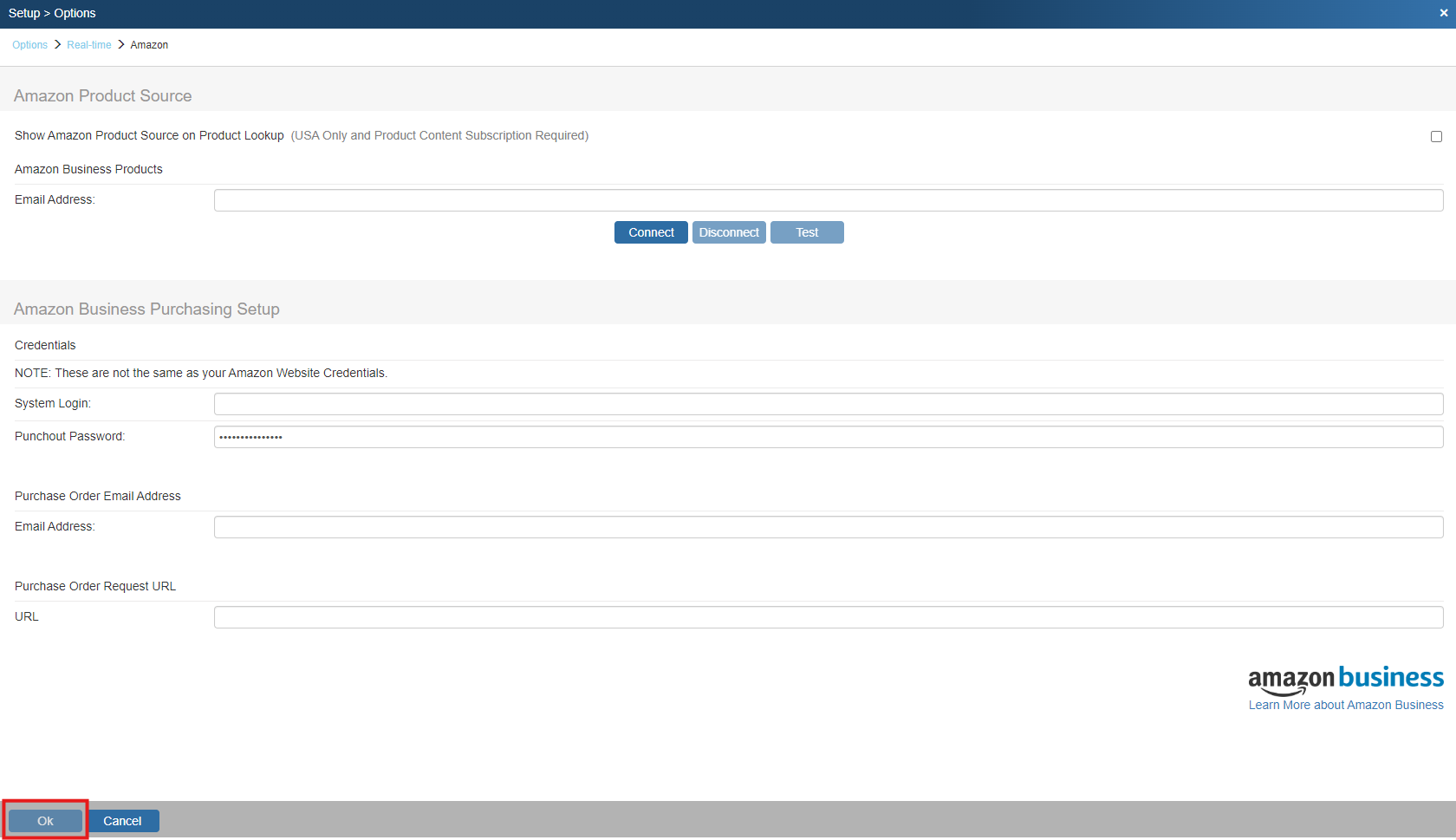Select the Amazon breadcrumb item
The width and height of the screenshot is (1456, 840).
click(x=149, y=45)
